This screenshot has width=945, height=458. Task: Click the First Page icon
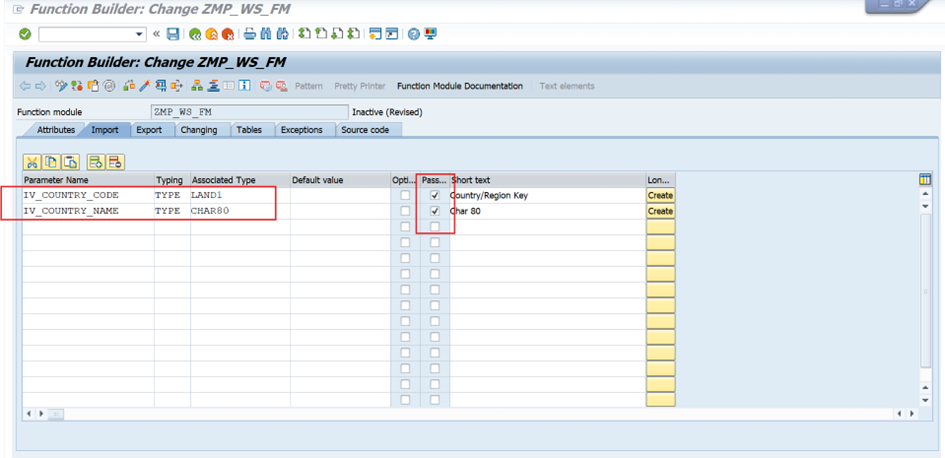[x=304, y=34]
